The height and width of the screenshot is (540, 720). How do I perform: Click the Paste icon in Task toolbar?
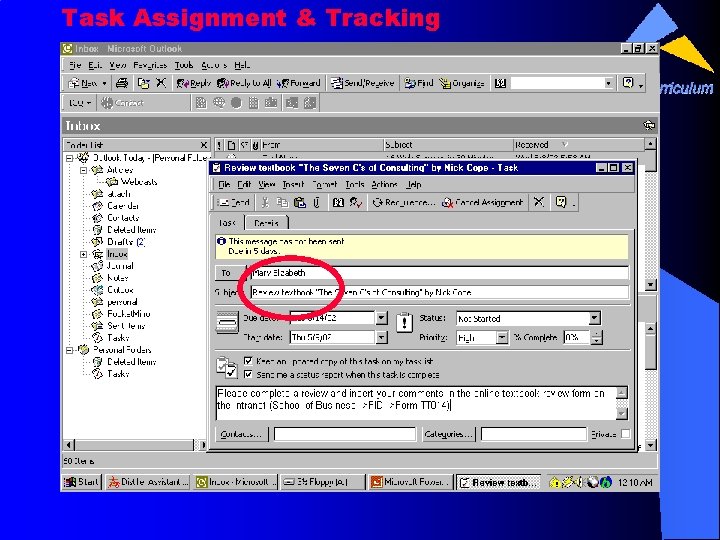pyautogui.click(x=299, y=202)
